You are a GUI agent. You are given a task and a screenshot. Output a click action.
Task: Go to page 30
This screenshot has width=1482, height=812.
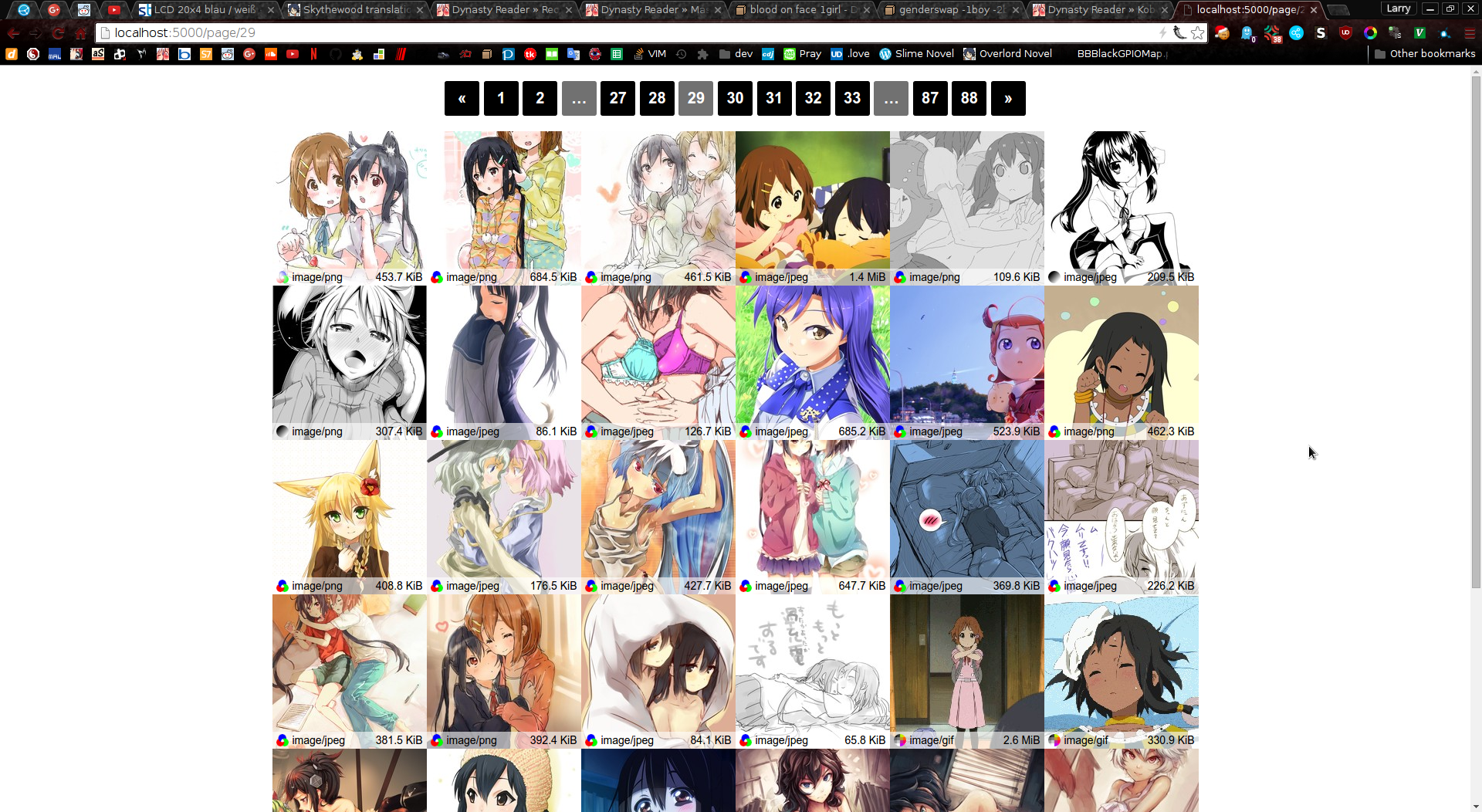[735, 98]
